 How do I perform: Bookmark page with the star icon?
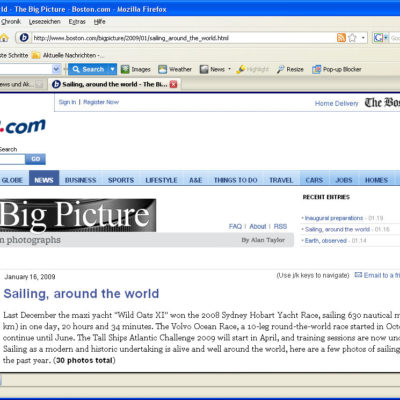[x=352, y=38]
